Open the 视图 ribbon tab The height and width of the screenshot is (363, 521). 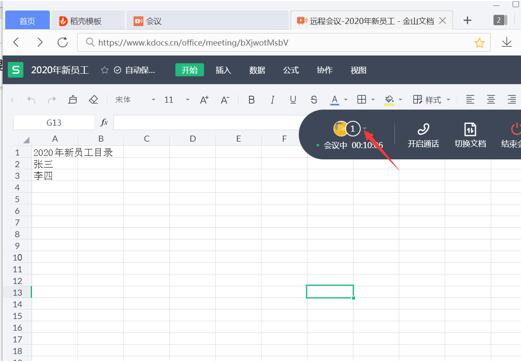[x=358, y=70]
